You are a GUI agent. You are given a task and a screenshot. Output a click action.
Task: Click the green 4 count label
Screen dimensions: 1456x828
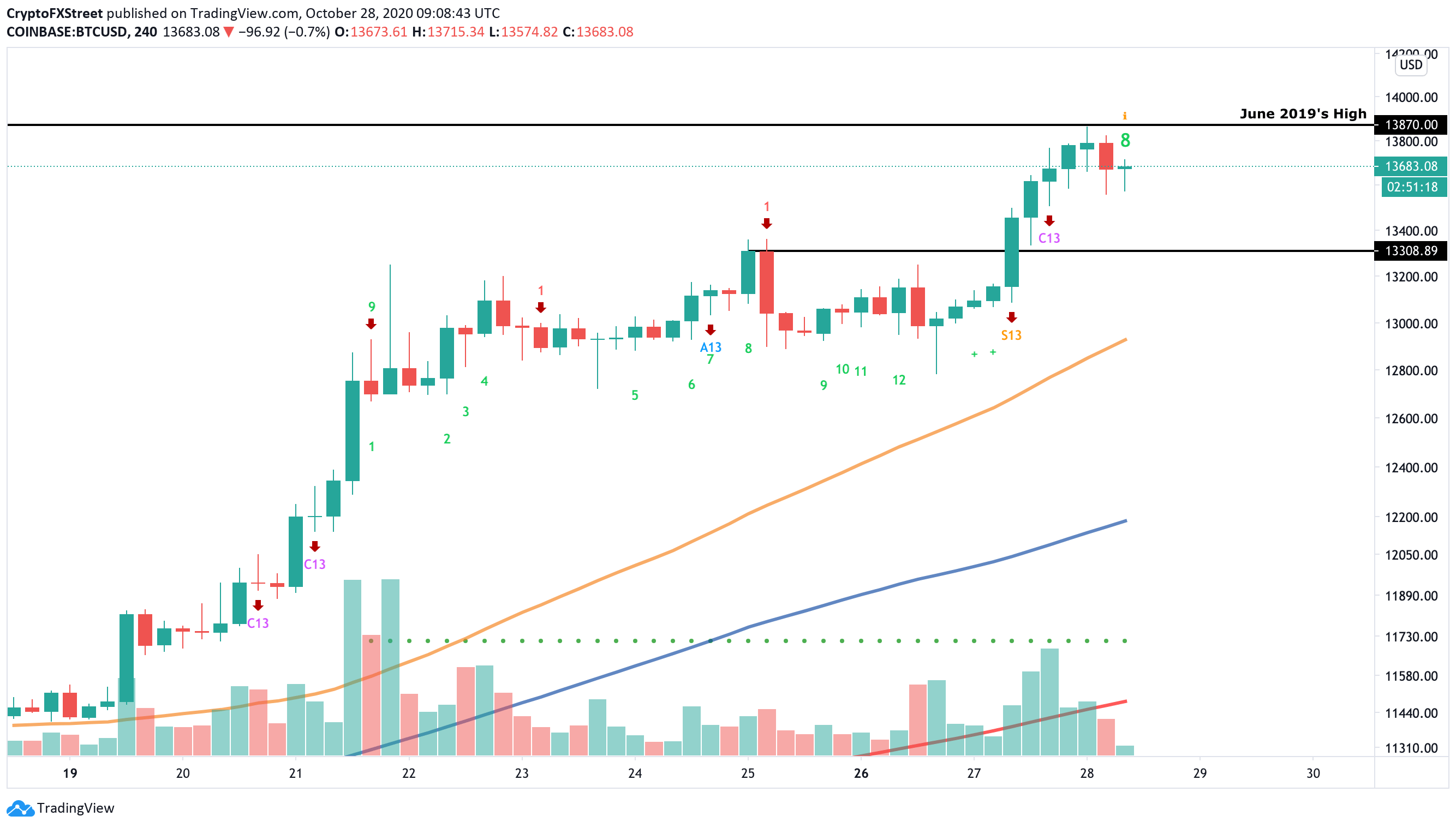(484, 382)
